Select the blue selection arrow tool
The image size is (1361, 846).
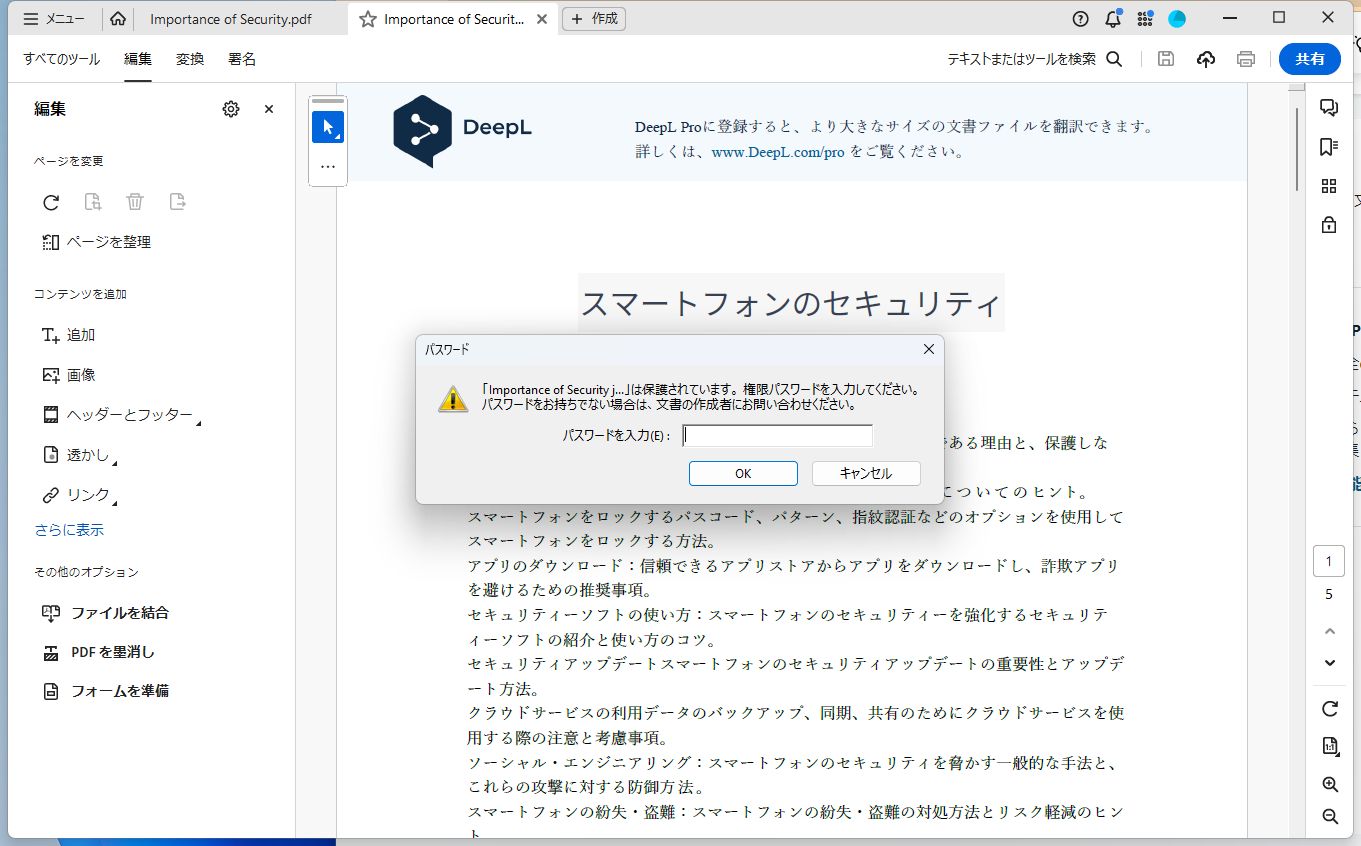point(327,126)
